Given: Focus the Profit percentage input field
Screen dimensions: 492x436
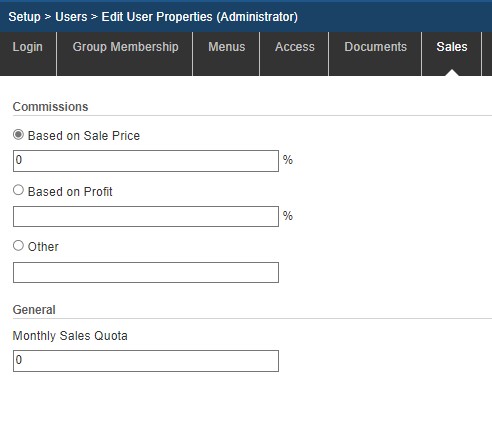Looking at the screenshot, I should pyautogui.click(x=146, y=217).
